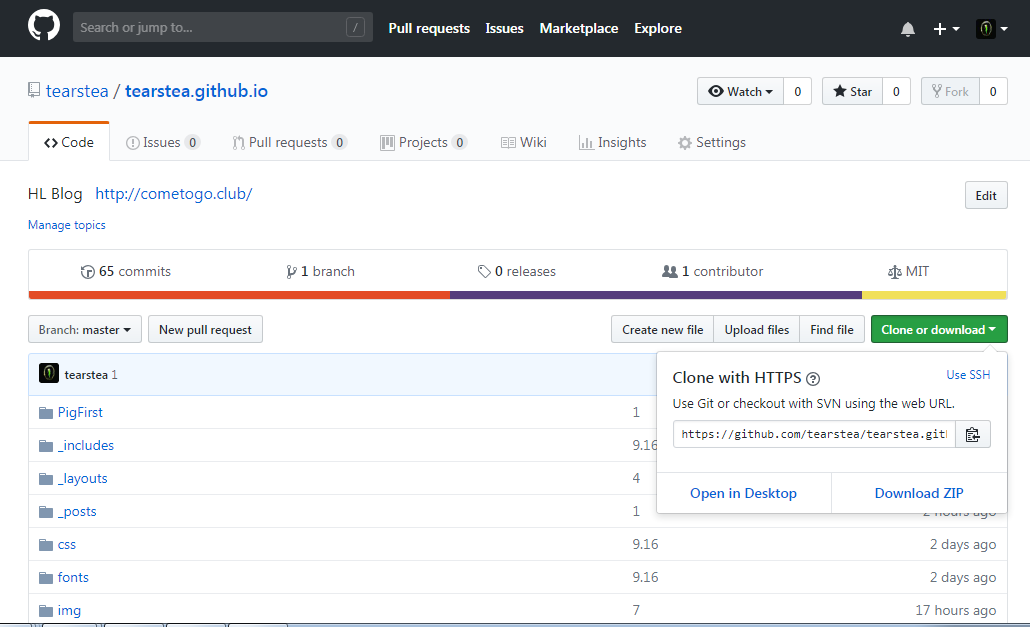Open the fork count next to Fork
Viewport: 1030px width, 627px height.
coord(993,91)
